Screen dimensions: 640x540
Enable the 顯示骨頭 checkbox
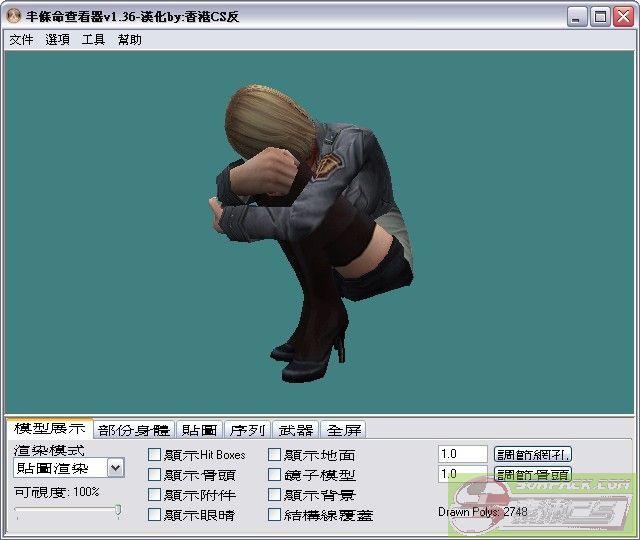pyautogui.click(x=154, y=474)
